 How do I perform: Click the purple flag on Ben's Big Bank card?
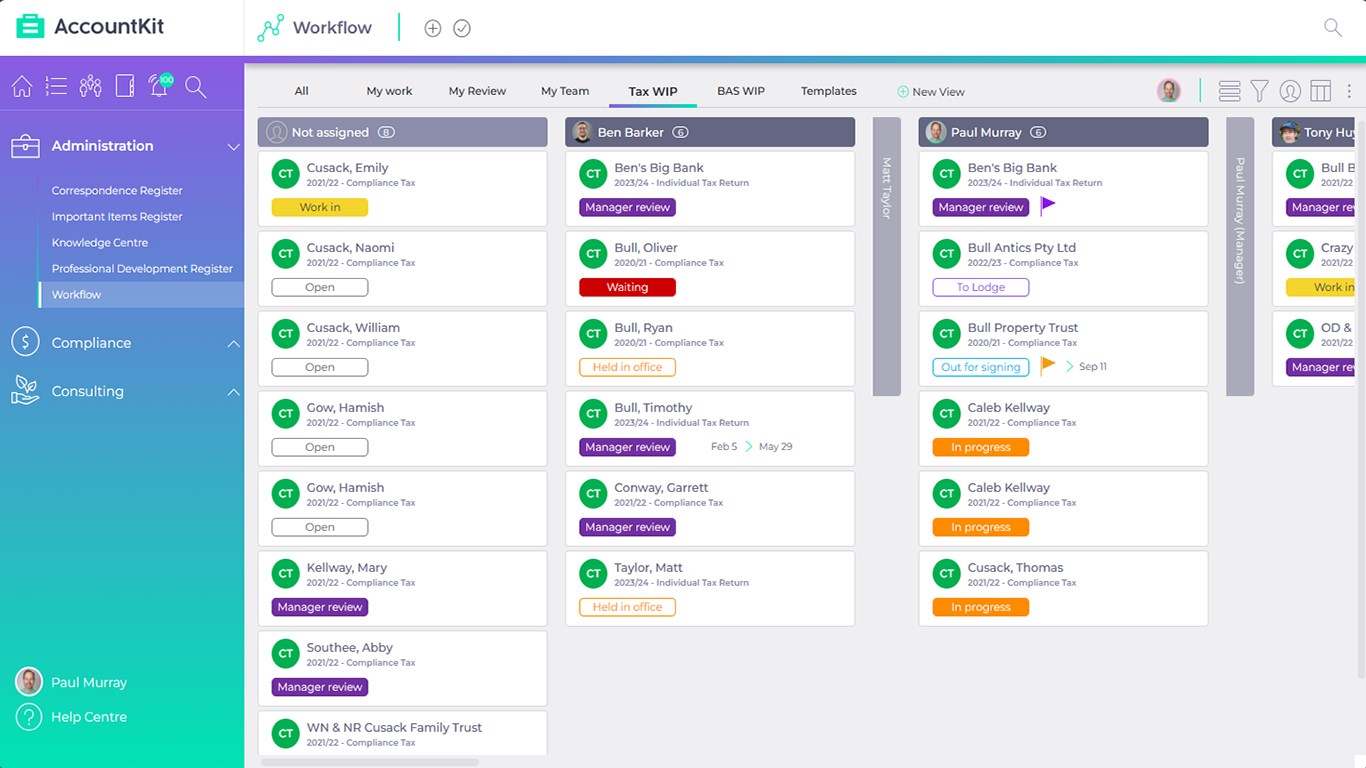(1047, 206)
